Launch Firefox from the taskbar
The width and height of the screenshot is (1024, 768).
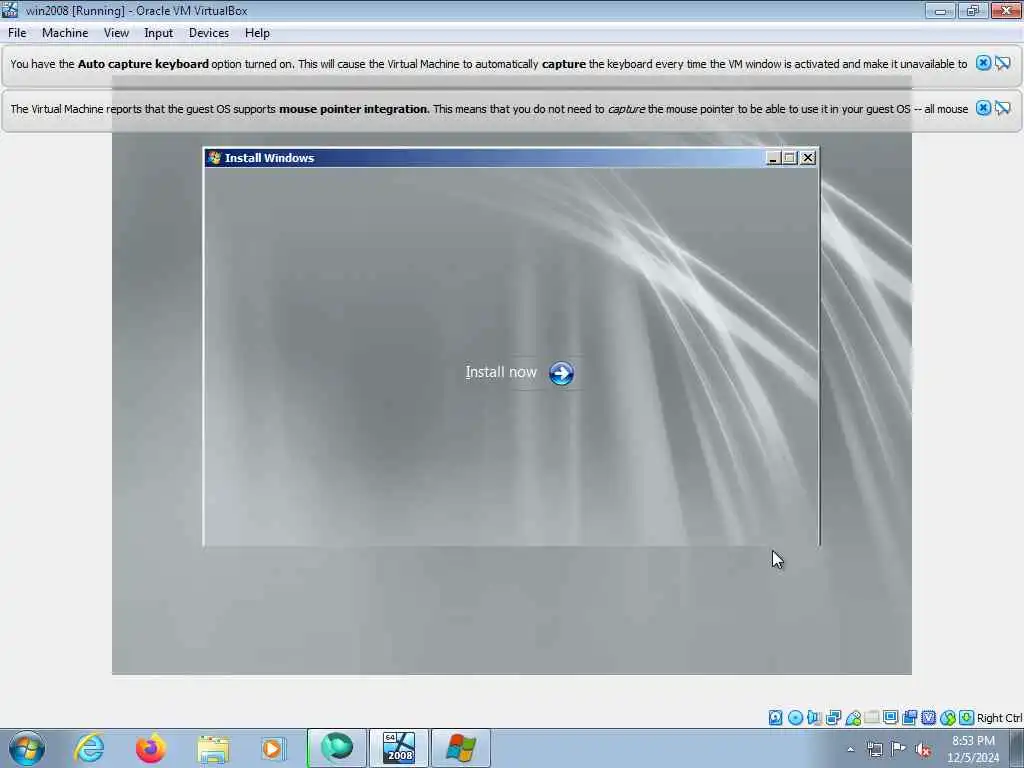[151, 748]
